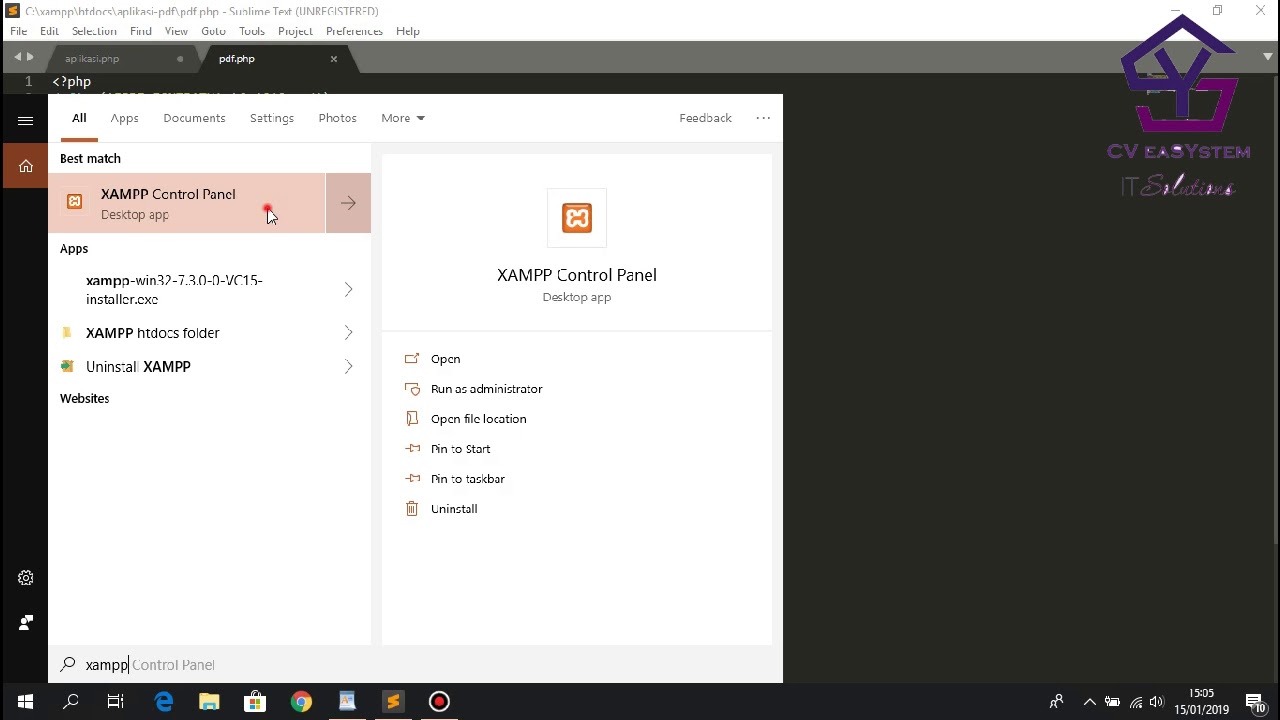Click the volume speaker tray icon
This screenshot has height=720, width=1280.
[1158, 702]
